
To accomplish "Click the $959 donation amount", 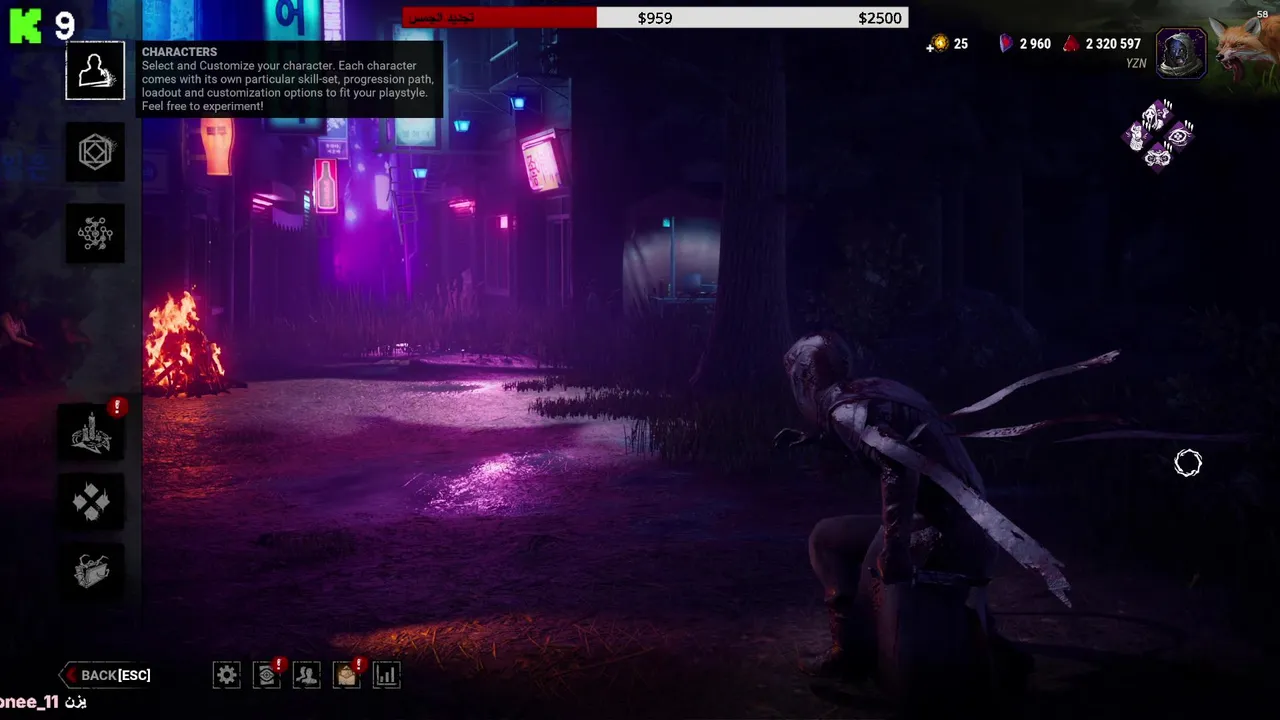I will (x=655, y=18).
